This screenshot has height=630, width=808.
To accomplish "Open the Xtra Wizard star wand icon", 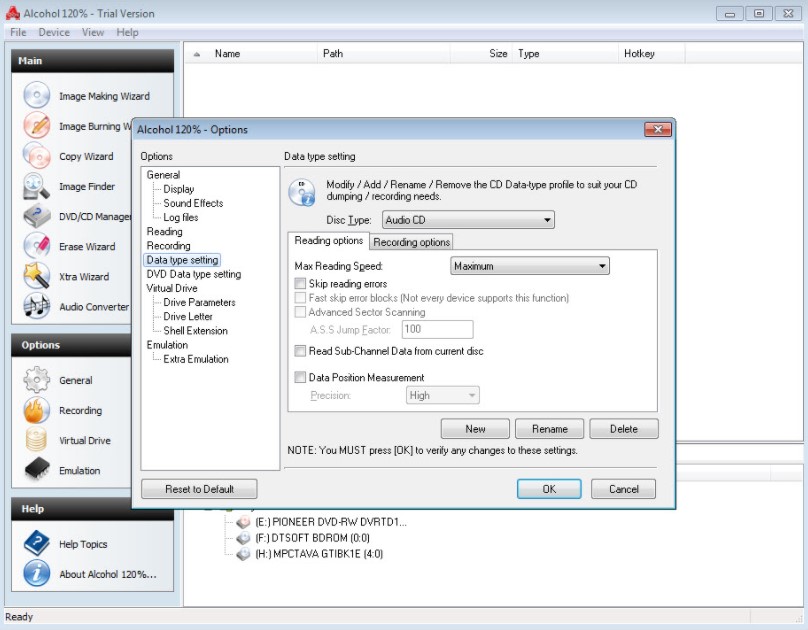I will tap(37, 276).
